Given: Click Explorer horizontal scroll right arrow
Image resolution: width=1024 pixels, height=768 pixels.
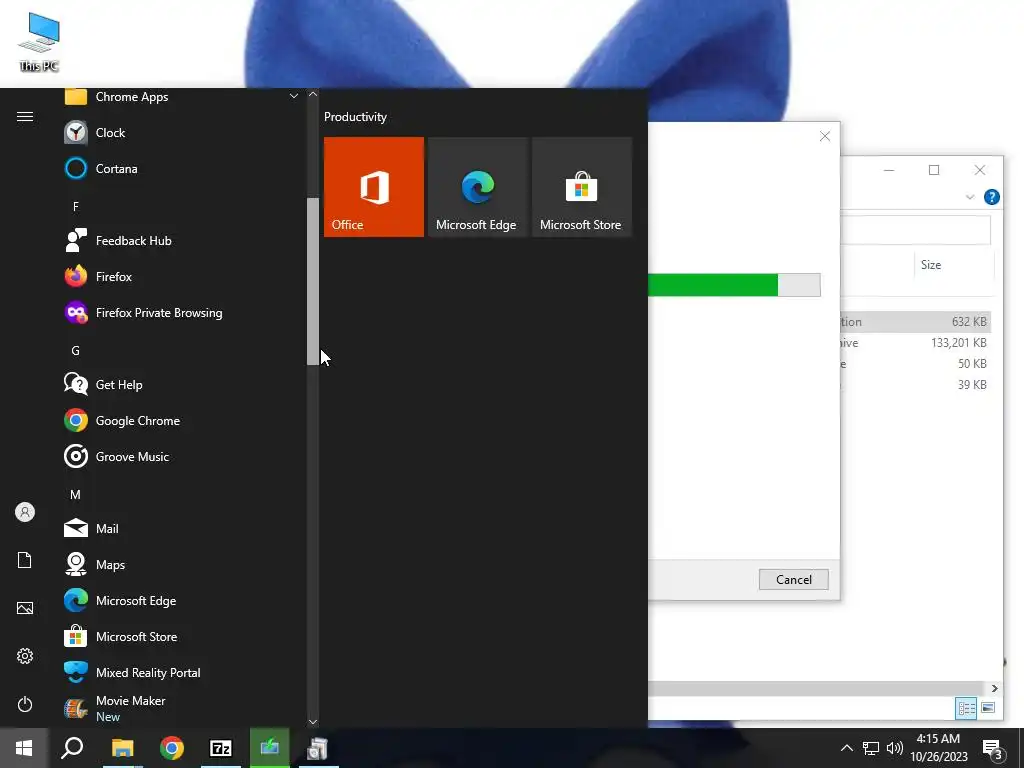Looking at the screenshot, I should [x=995, y=688].
